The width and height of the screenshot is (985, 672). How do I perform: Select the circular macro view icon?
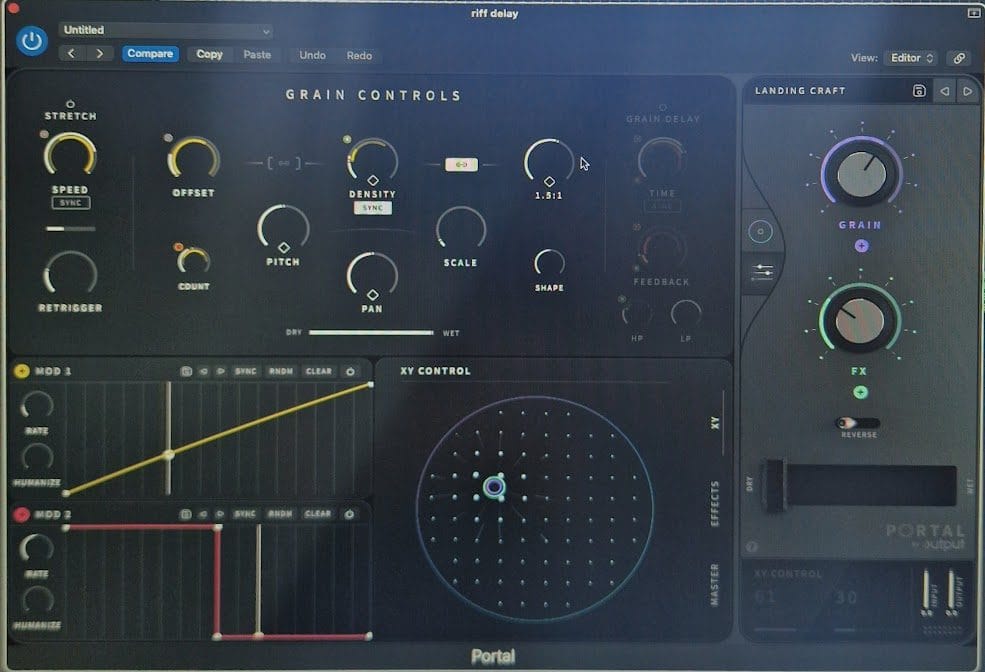[761, 232]
